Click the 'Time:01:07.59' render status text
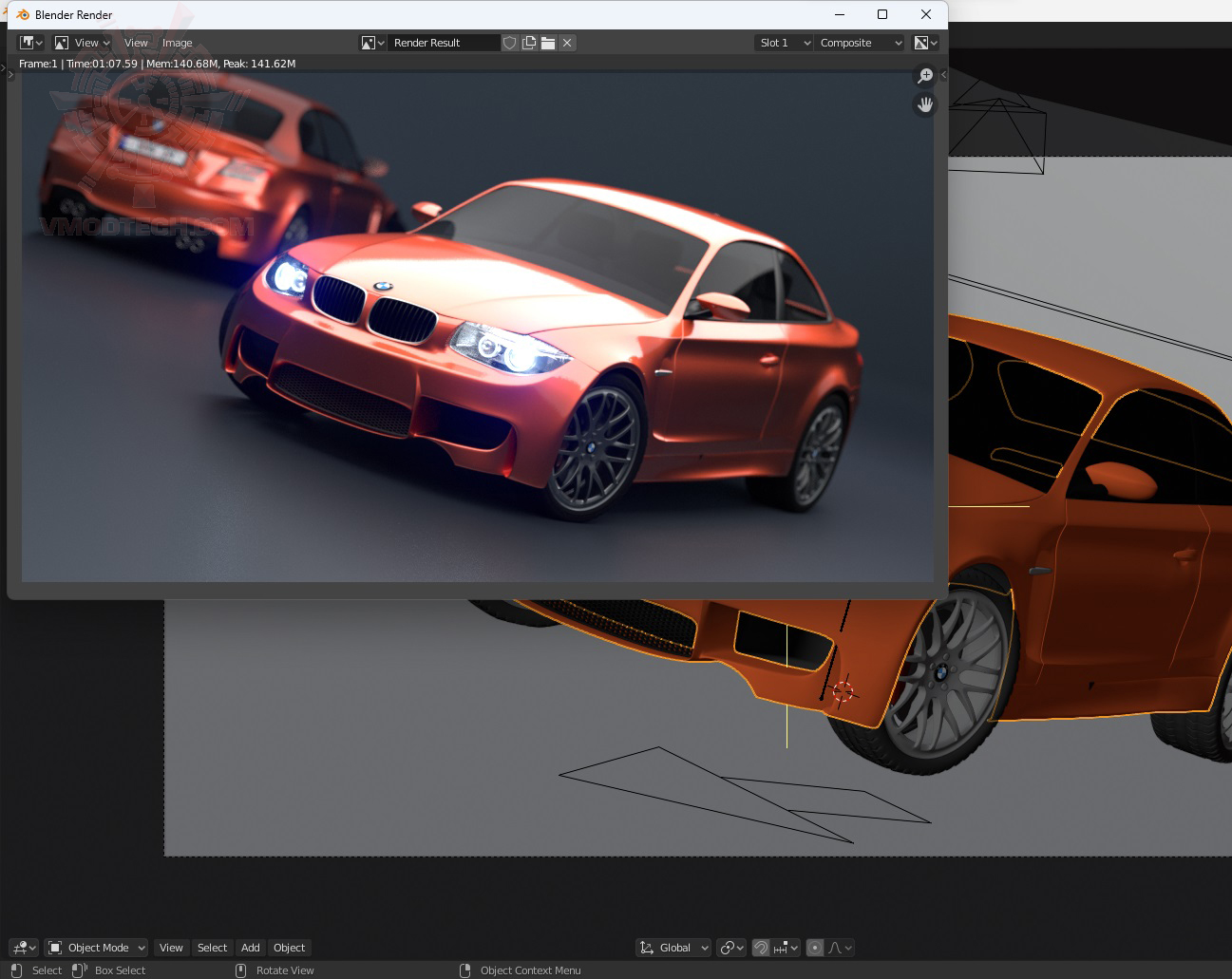The width and height of the screenshot is (1232, 979). pos(102,64)
